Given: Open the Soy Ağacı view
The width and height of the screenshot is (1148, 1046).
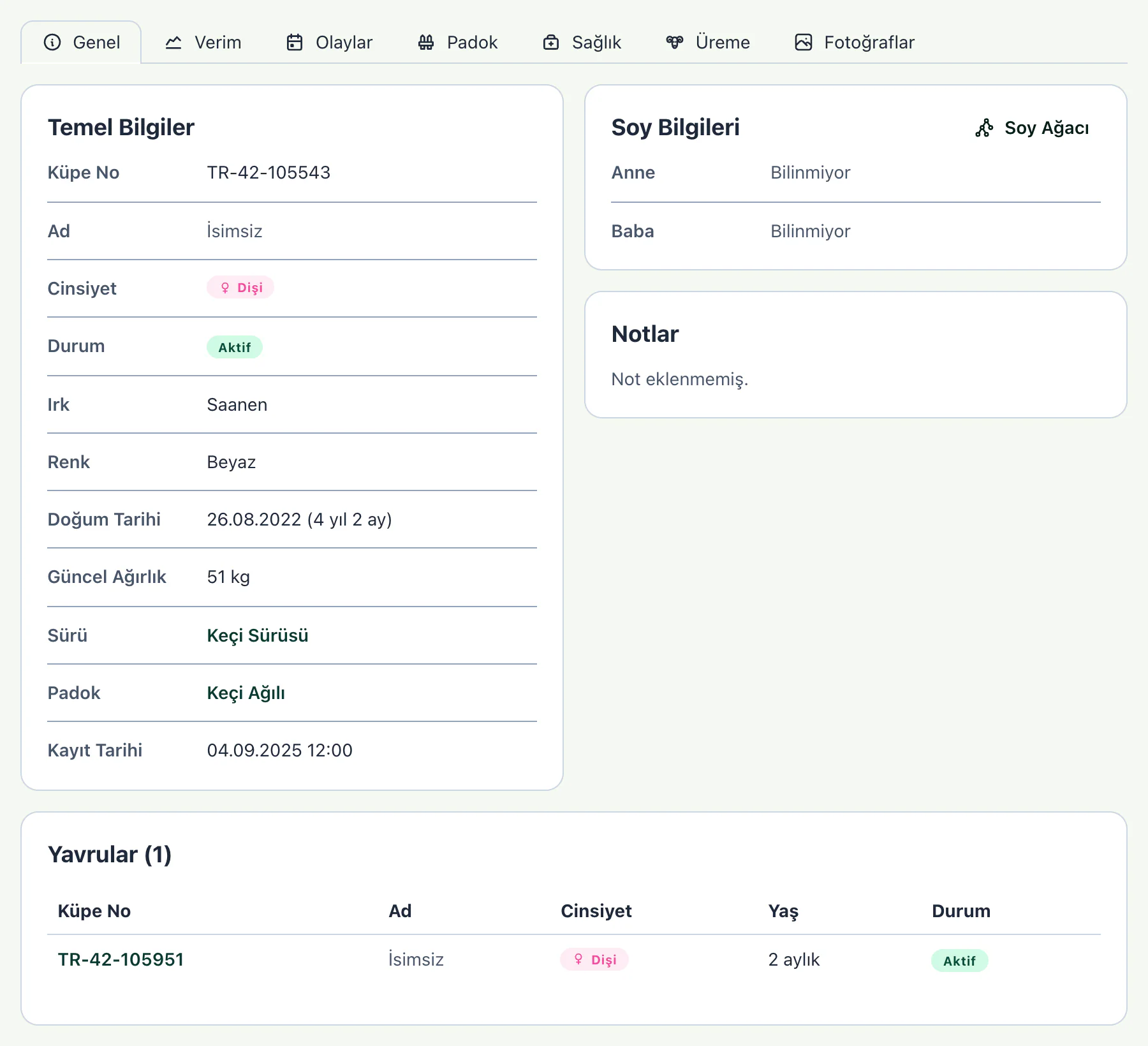Looking at the screenshot, I should (1033, 128).
